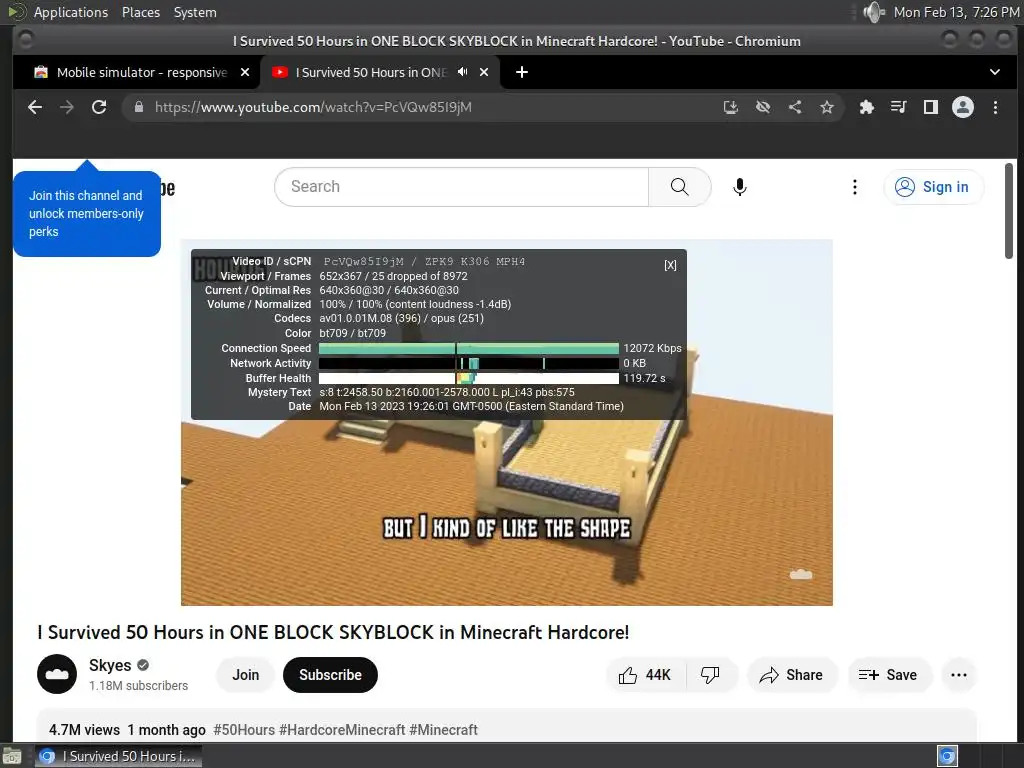Click the Sign in button
1024x768 pixels.
point(933,187)
